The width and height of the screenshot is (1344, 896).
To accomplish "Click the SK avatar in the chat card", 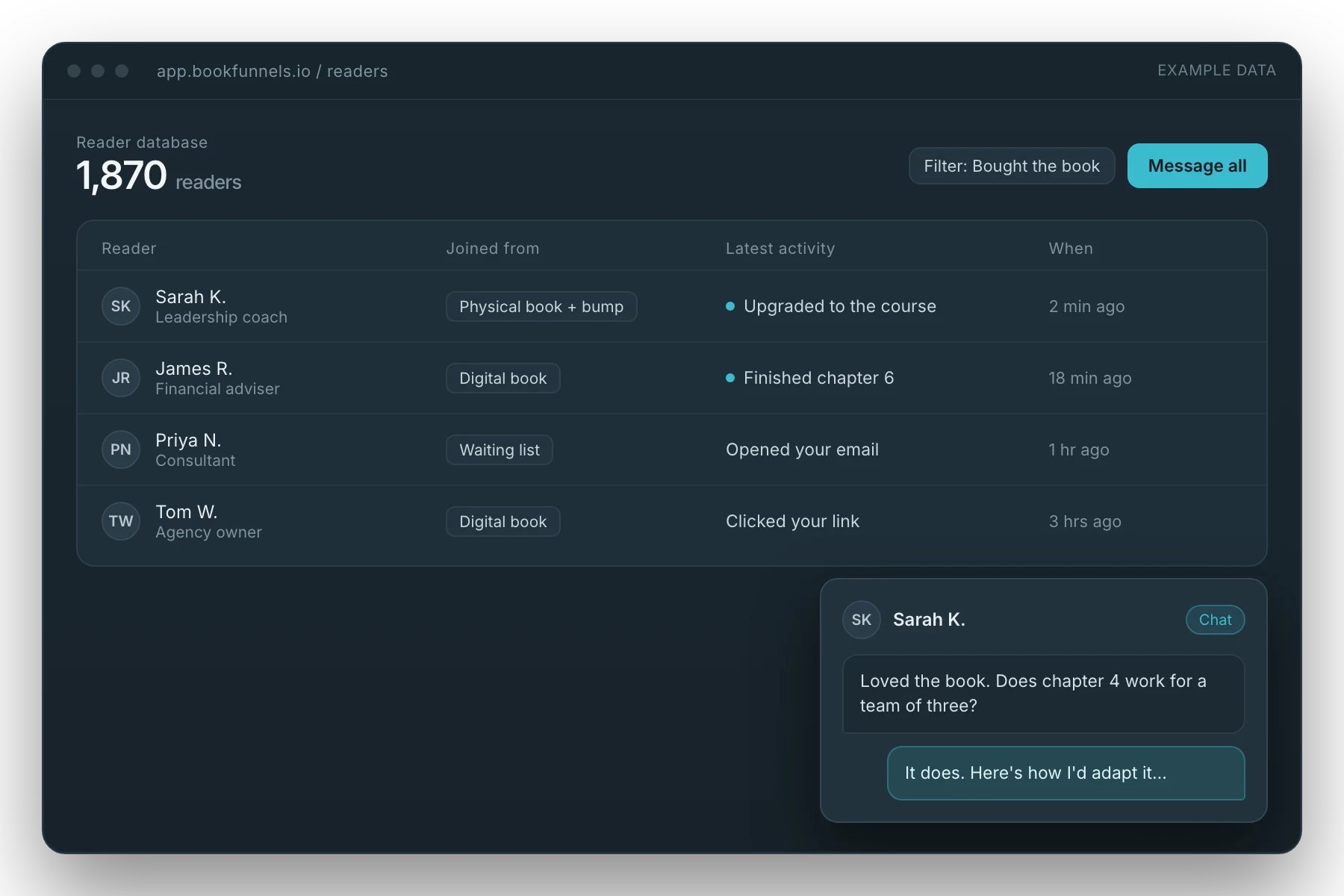I will (x=862, y=620).
